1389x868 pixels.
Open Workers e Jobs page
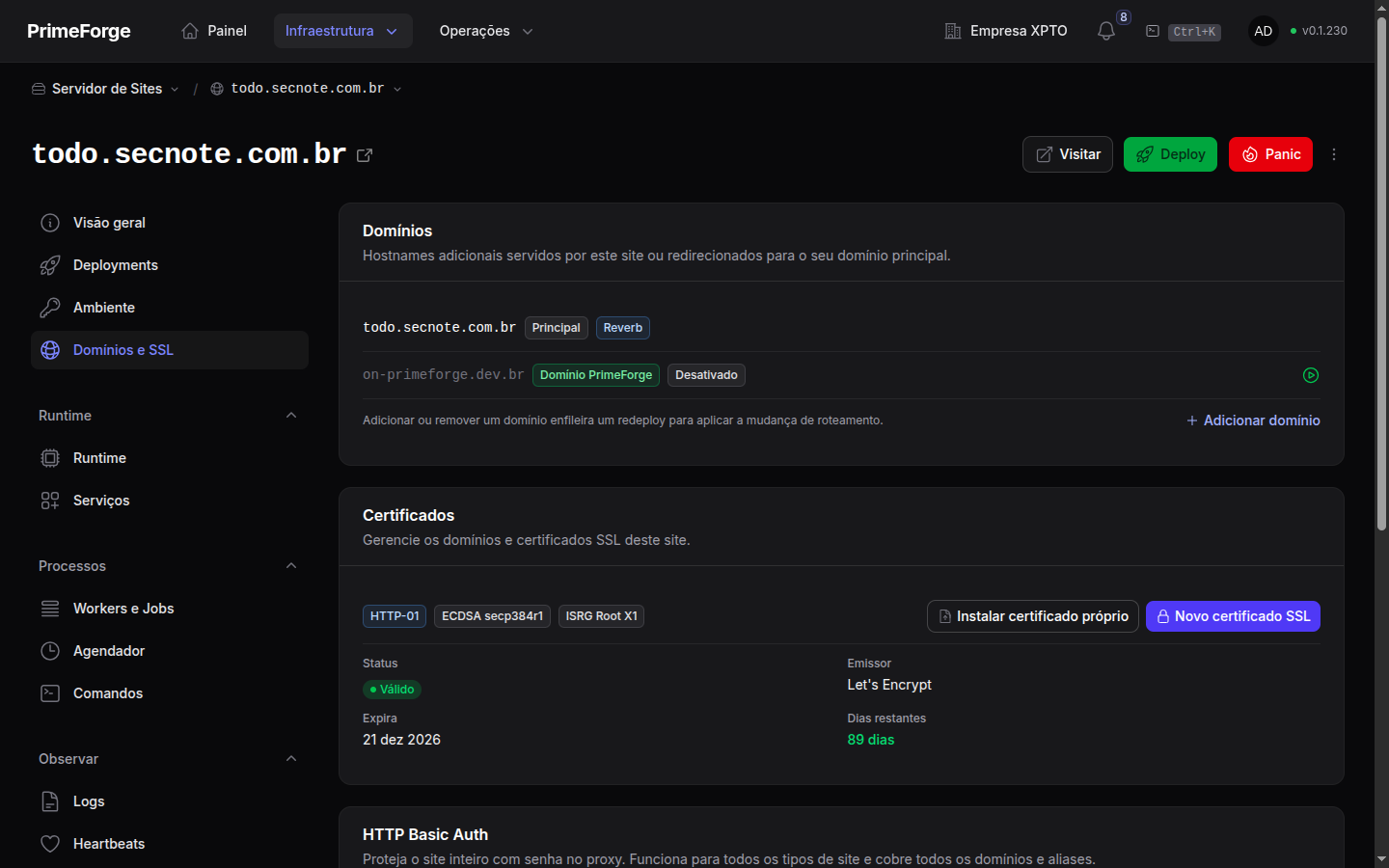pos(170,609)
